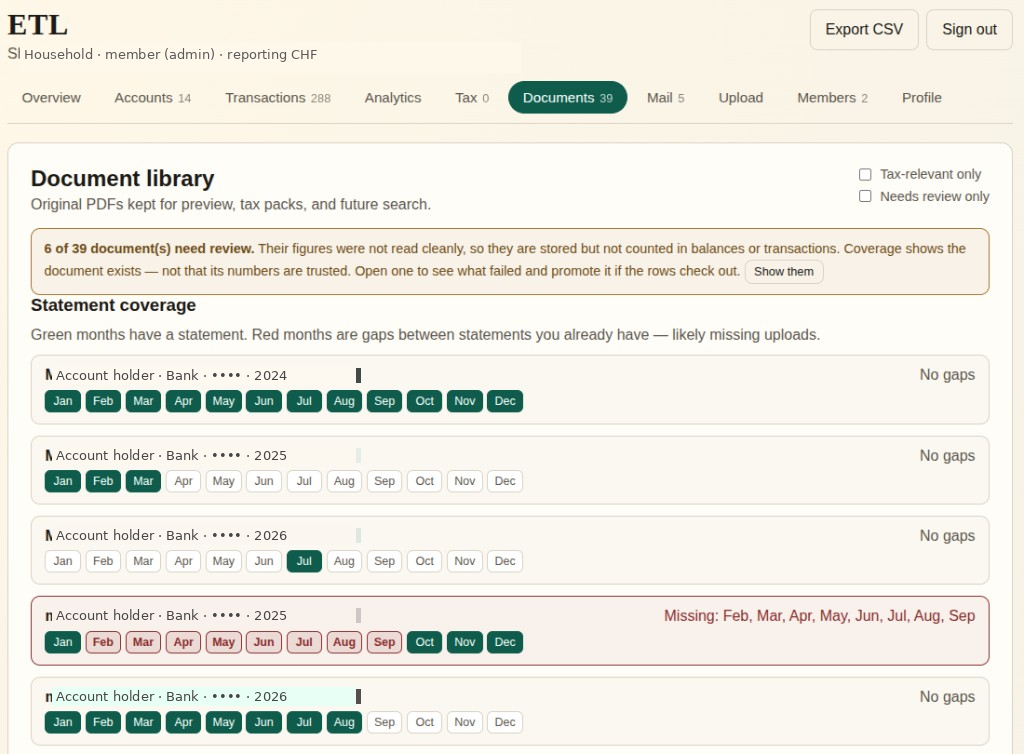The height and width of the screenshot is (754, 1024).
Task: Enable Needs review only checkbox
Action: click(865, 196)
